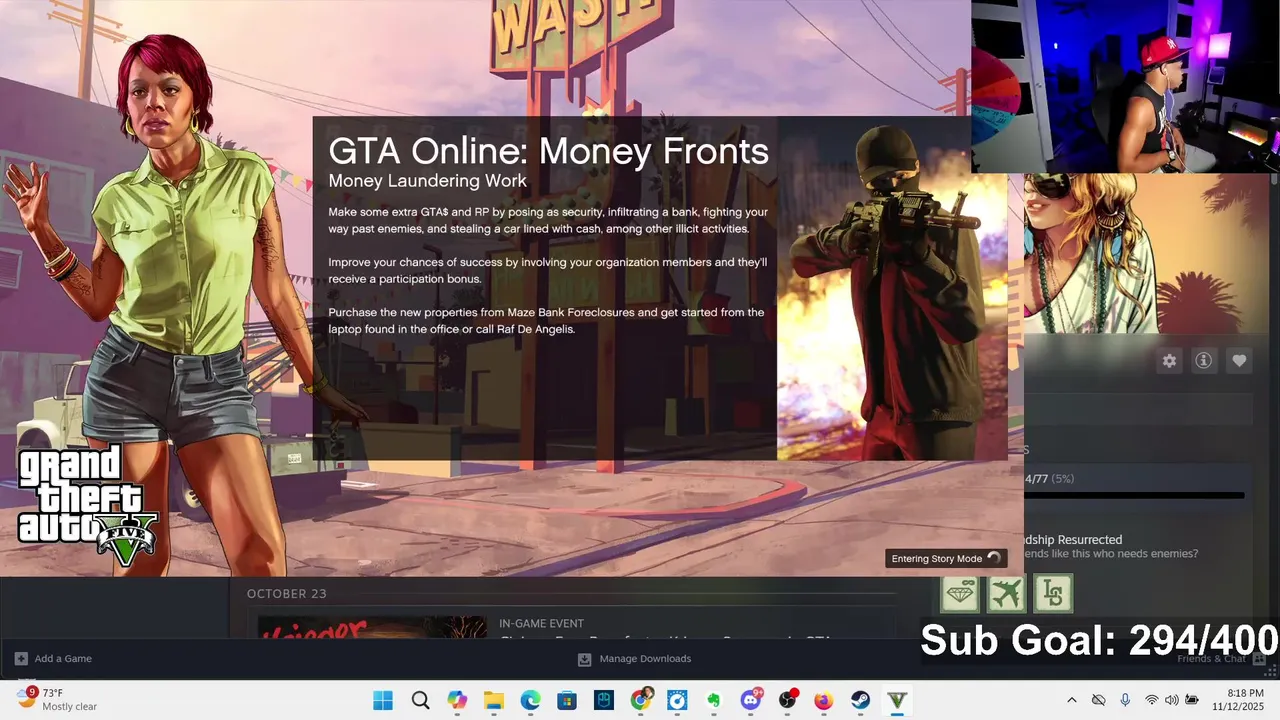
Task: Open the diamond achievement badge
Action: (961, 593)
